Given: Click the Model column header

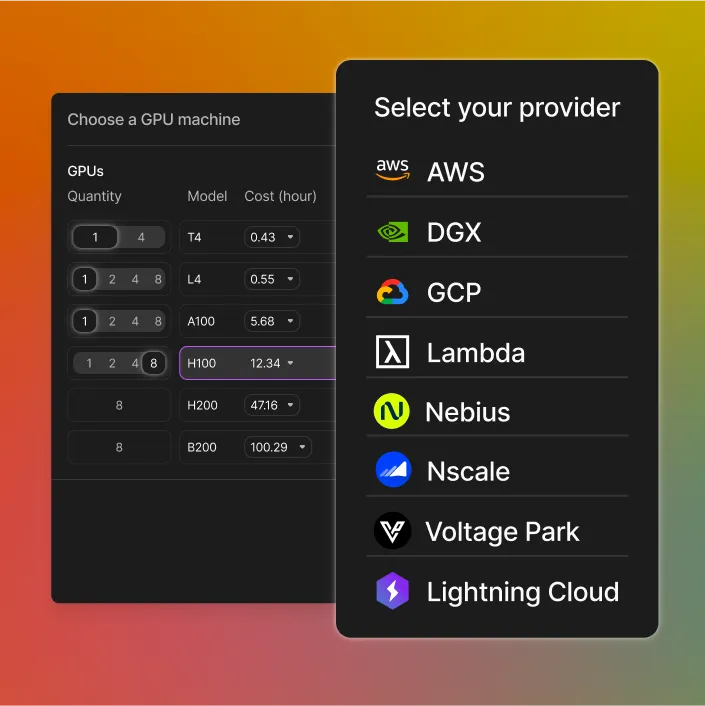Looking at the screenshot, I should pyautogui.click(x=207, y=196).
